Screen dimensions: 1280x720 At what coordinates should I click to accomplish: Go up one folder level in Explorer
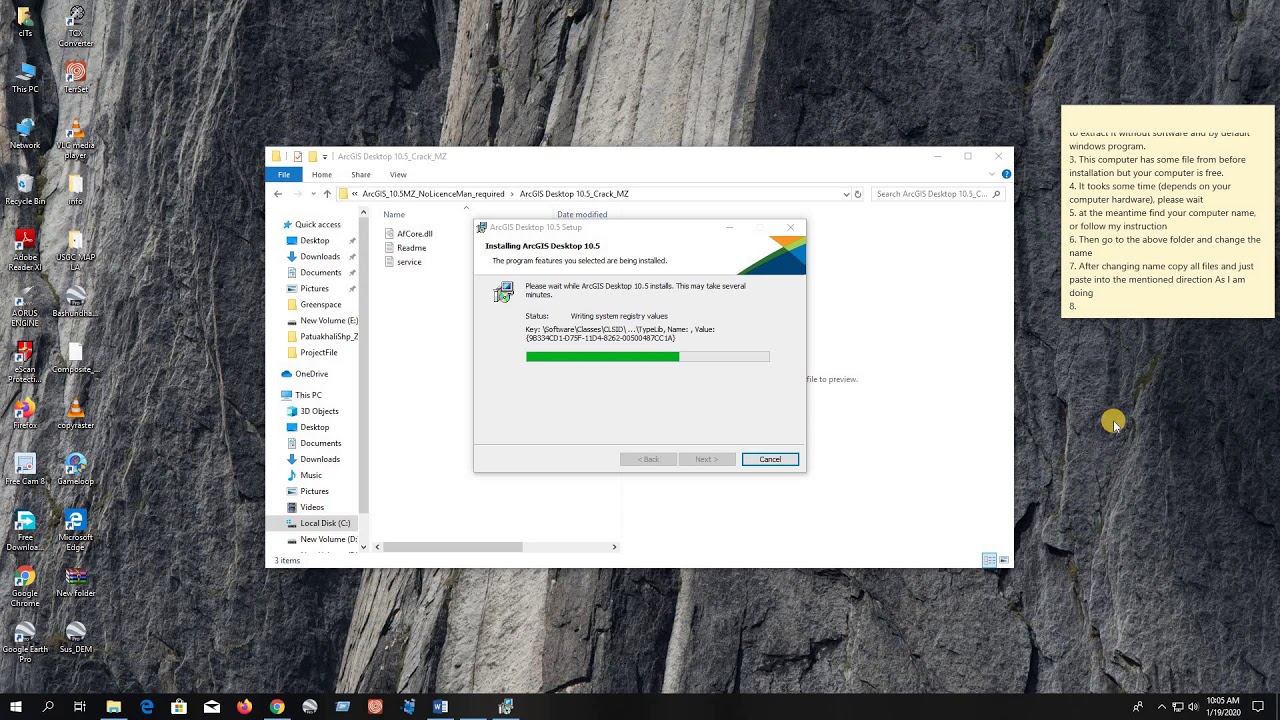[327, 194]
